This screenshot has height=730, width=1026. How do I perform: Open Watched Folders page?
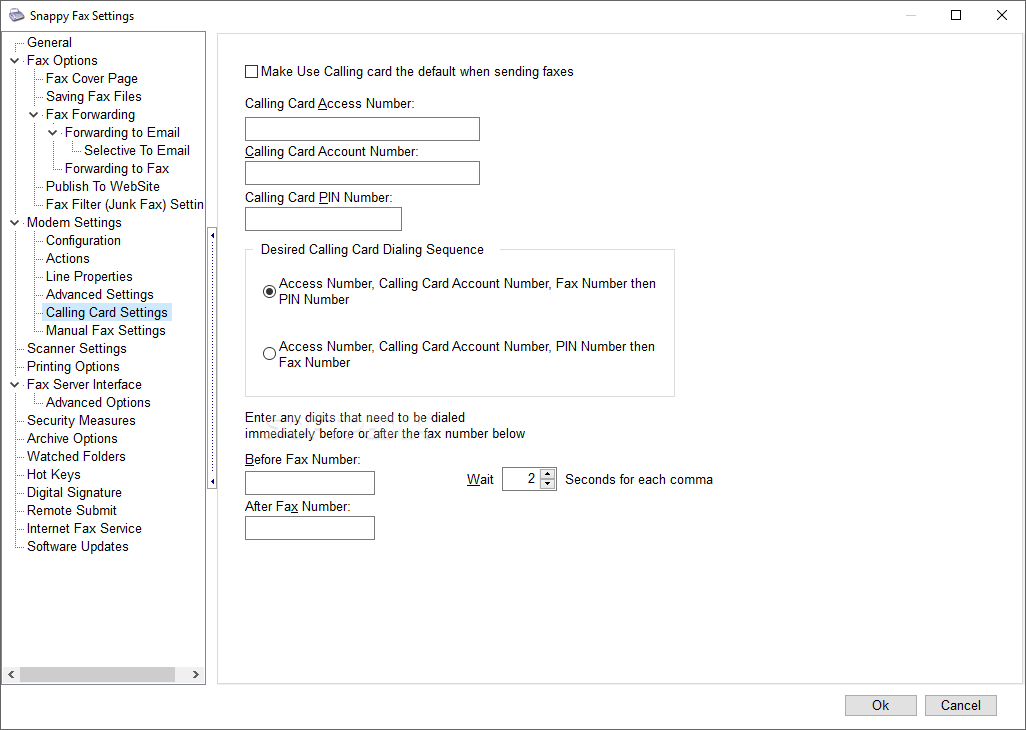tap(76, 457)
